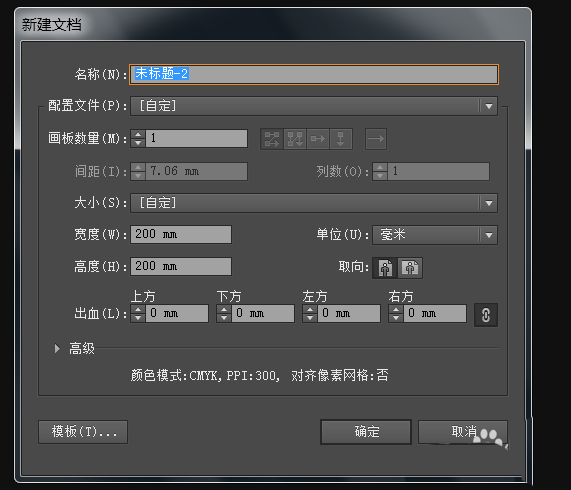Image resolution: width=571 pixels, height=490 pixels.
Task: Increase 列数 columns stepper
Action: pos(380,167)
